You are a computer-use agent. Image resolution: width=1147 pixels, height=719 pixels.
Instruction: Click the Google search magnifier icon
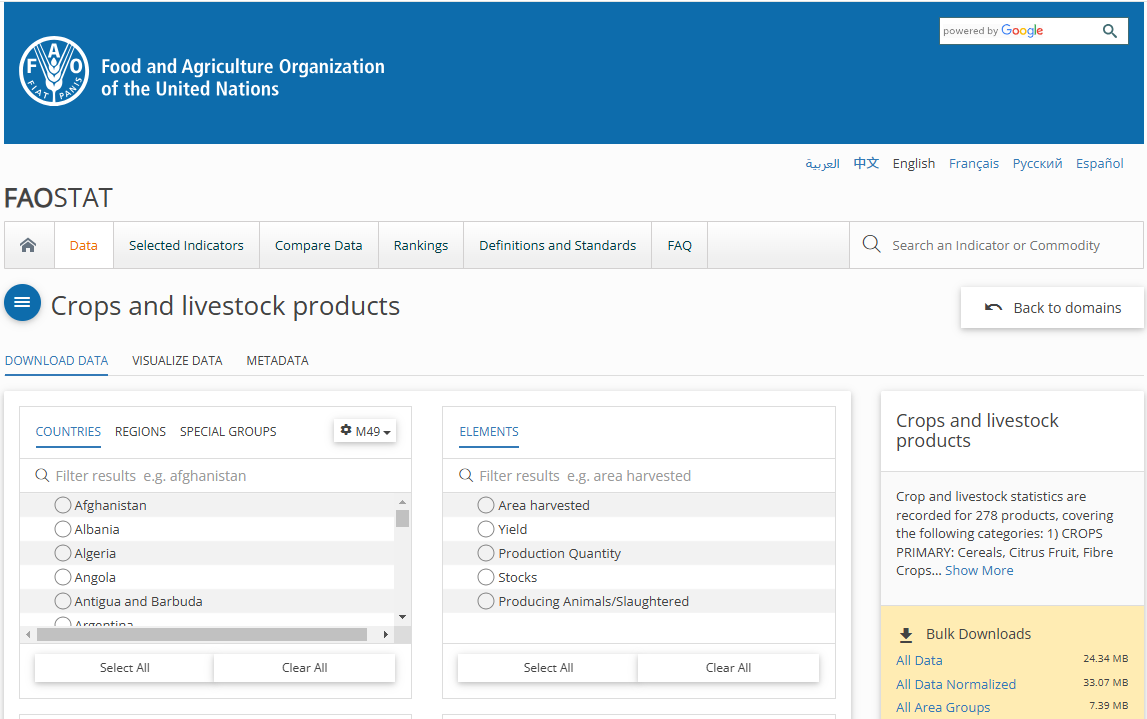point(1110,31)
